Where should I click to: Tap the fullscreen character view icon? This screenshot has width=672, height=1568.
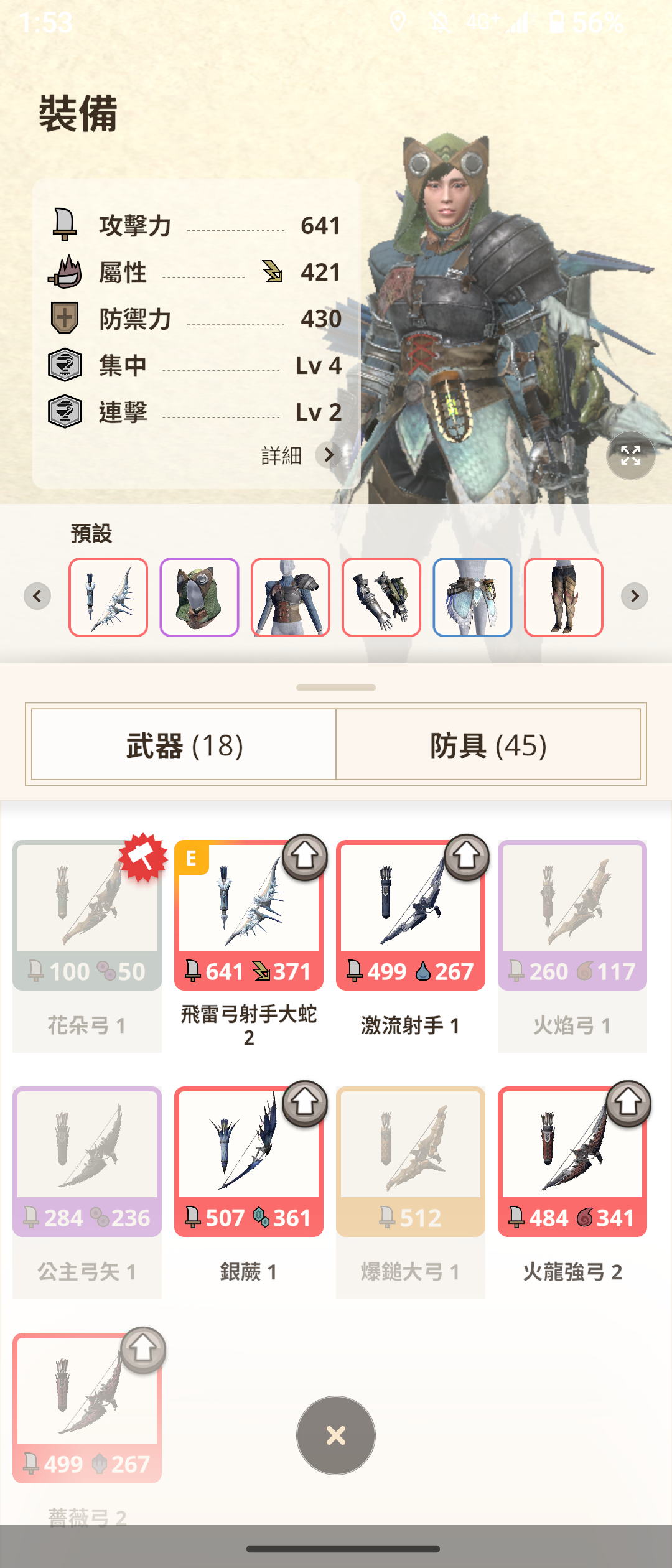(630, 455)
